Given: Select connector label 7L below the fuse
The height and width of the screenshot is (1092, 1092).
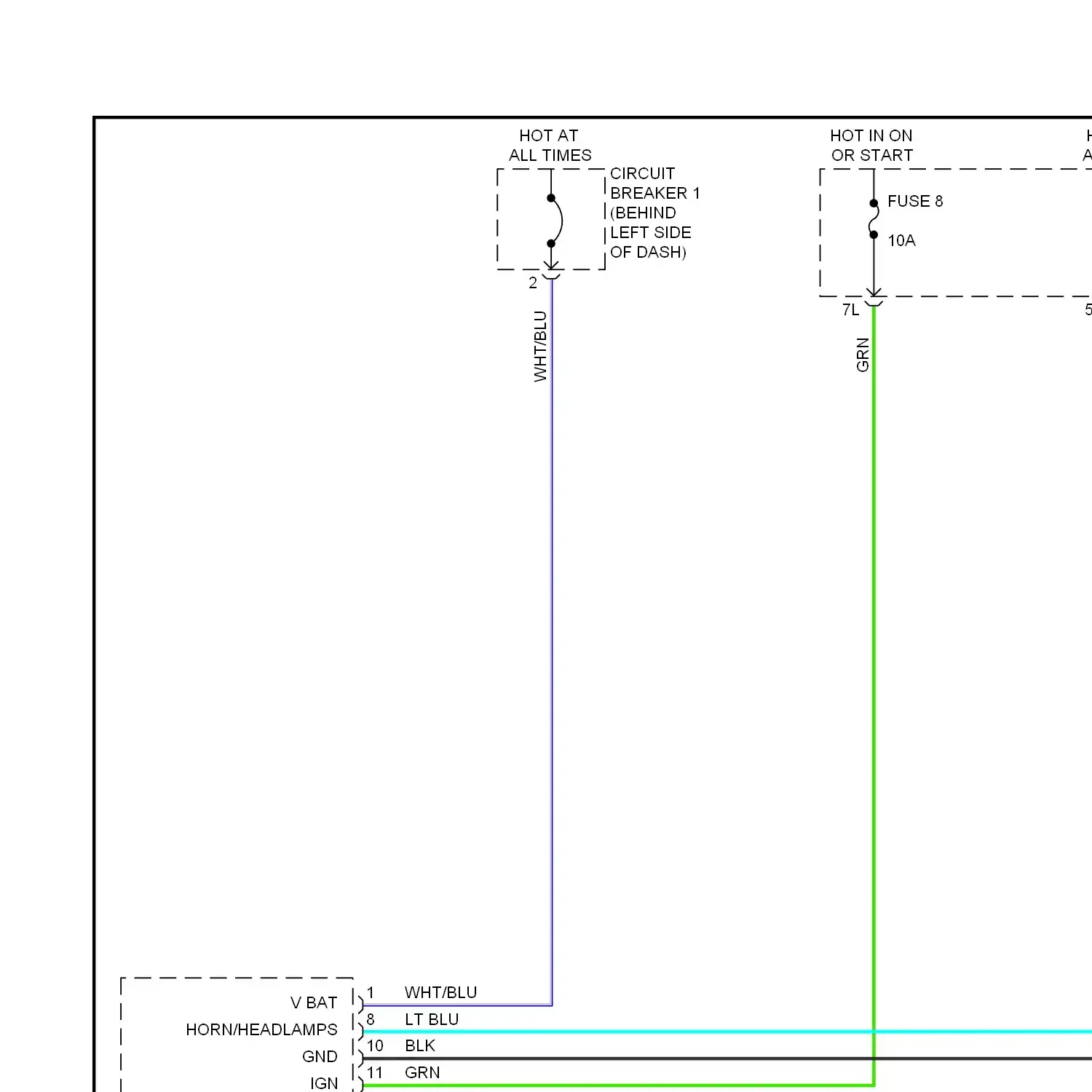Looking at the screenshot, I should coord(850,309).
